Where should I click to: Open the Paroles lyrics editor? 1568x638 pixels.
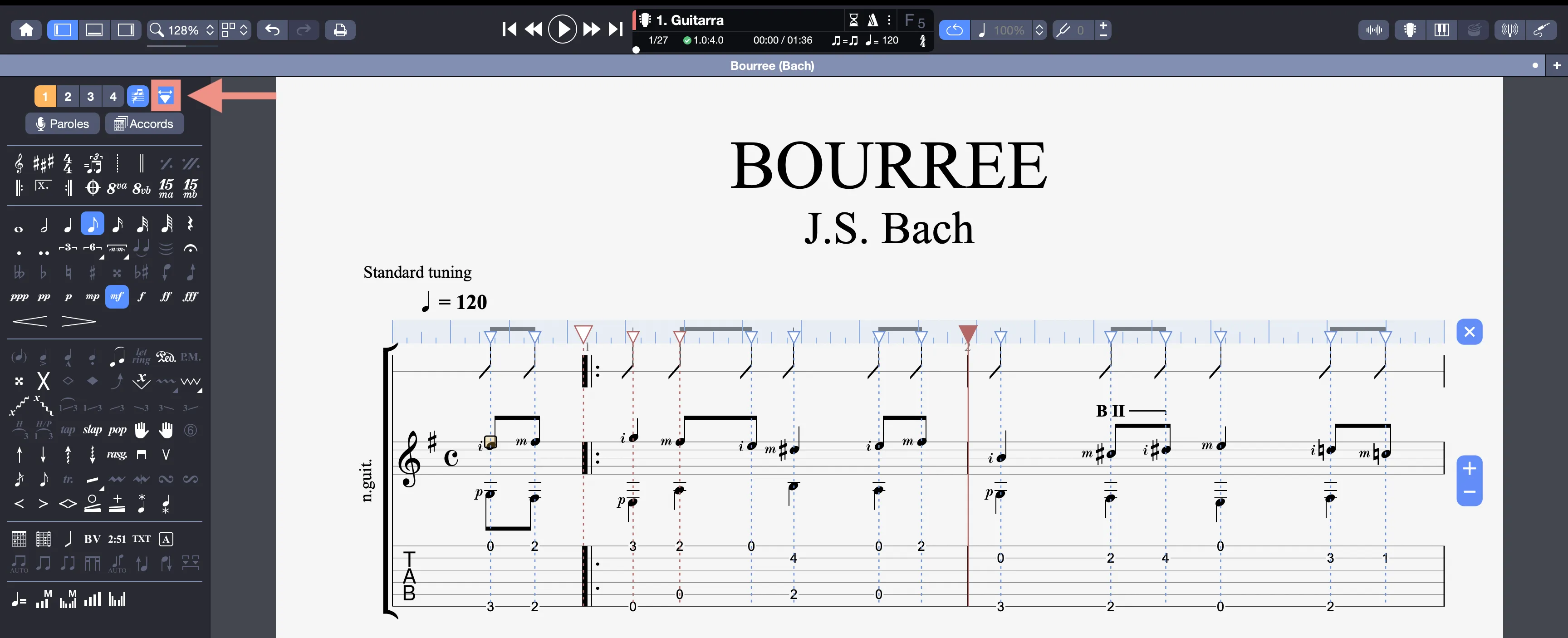point(63,123)
